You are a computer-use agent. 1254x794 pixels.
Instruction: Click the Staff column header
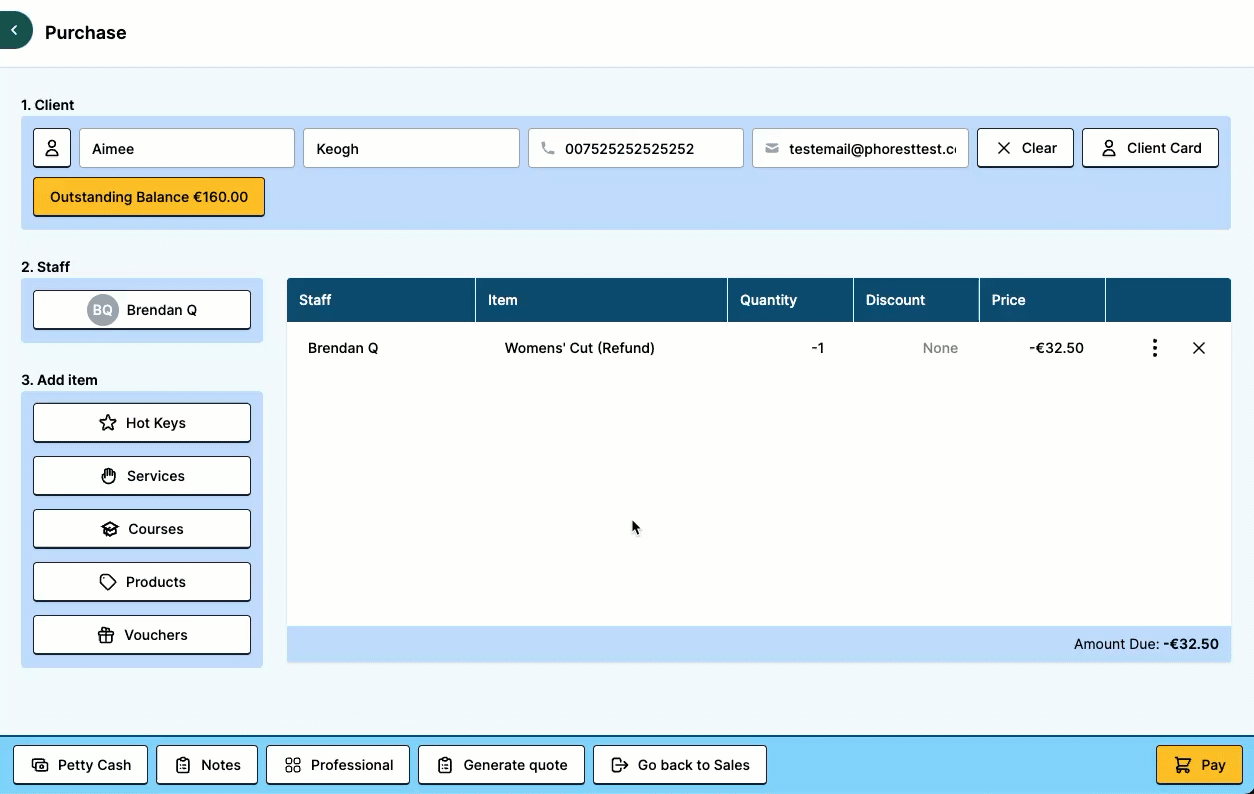tap(381, 300)
